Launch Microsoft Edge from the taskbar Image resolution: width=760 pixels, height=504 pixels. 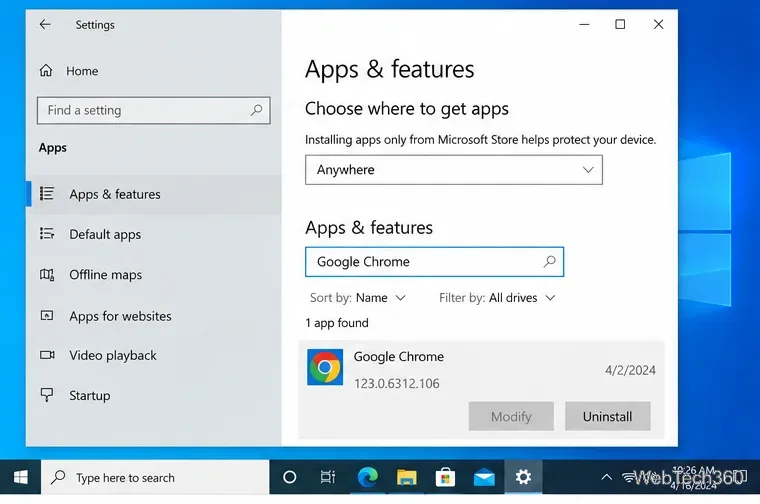click(x=367, y=477)
